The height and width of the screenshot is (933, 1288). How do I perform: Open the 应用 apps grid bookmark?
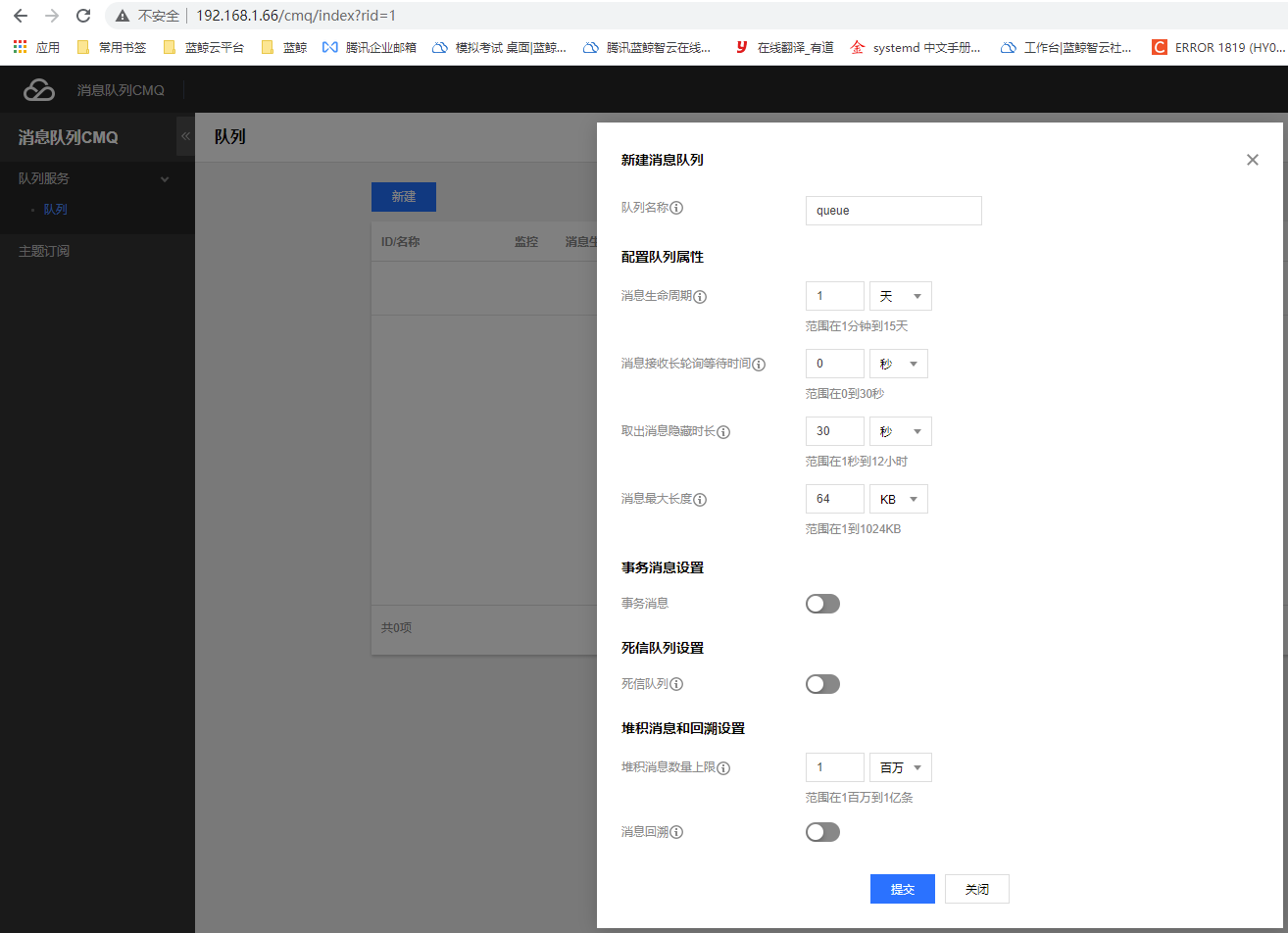click(36, 47)
